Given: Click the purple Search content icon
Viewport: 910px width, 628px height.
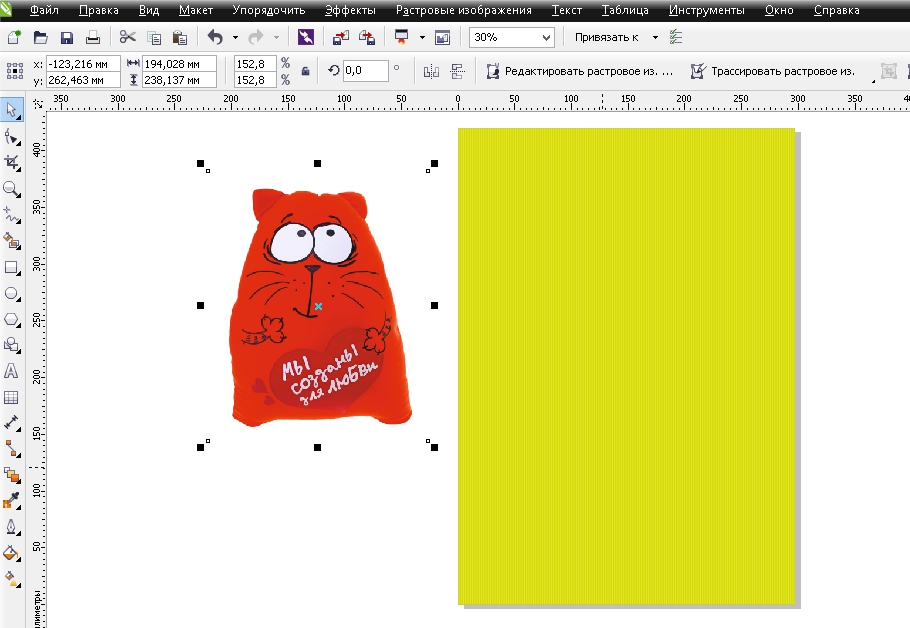Looking at the screenshot, I should (306, 38).
